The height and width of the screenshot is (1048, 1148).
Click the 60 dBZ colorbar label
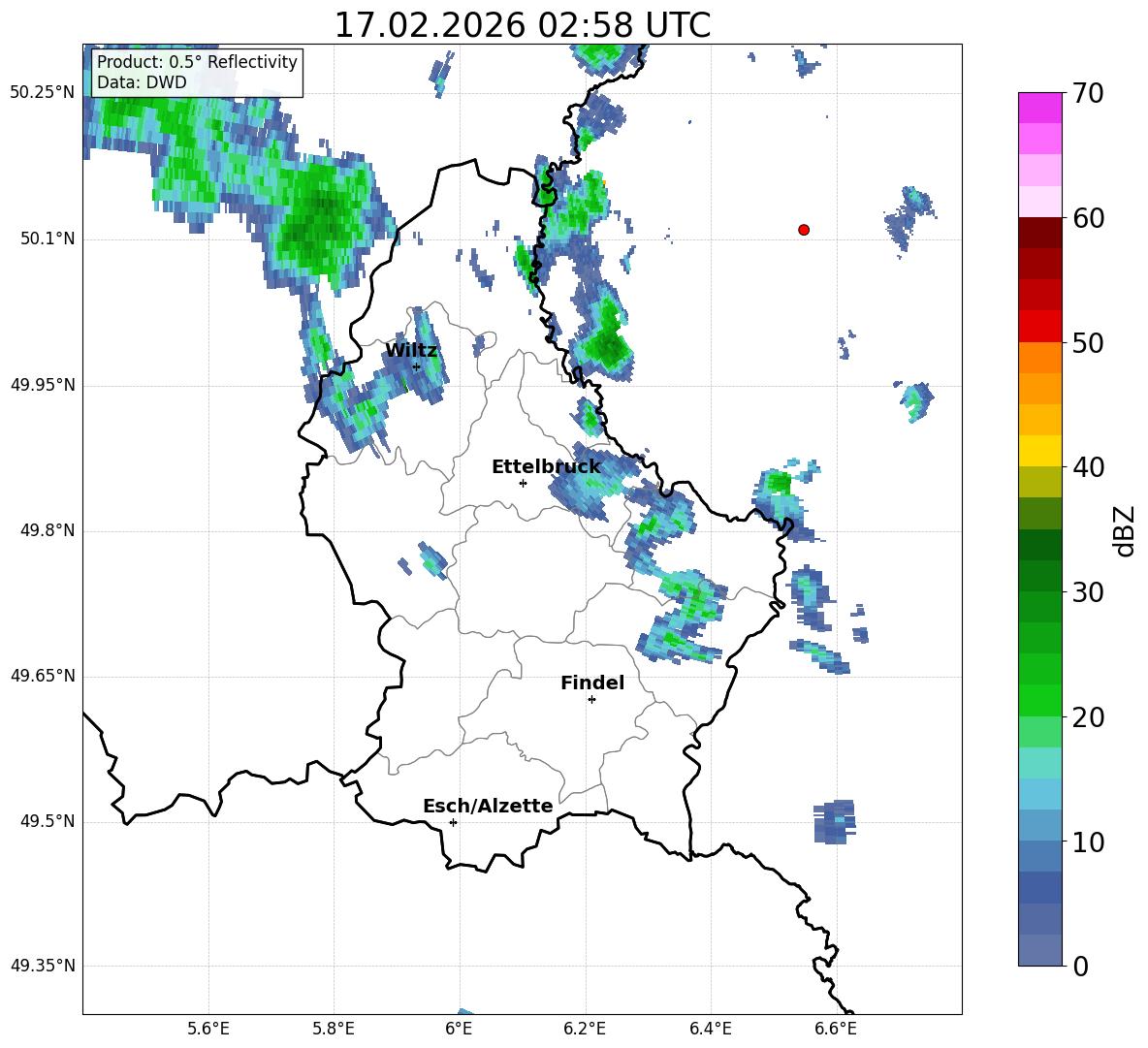click(x=1089, y=218)
